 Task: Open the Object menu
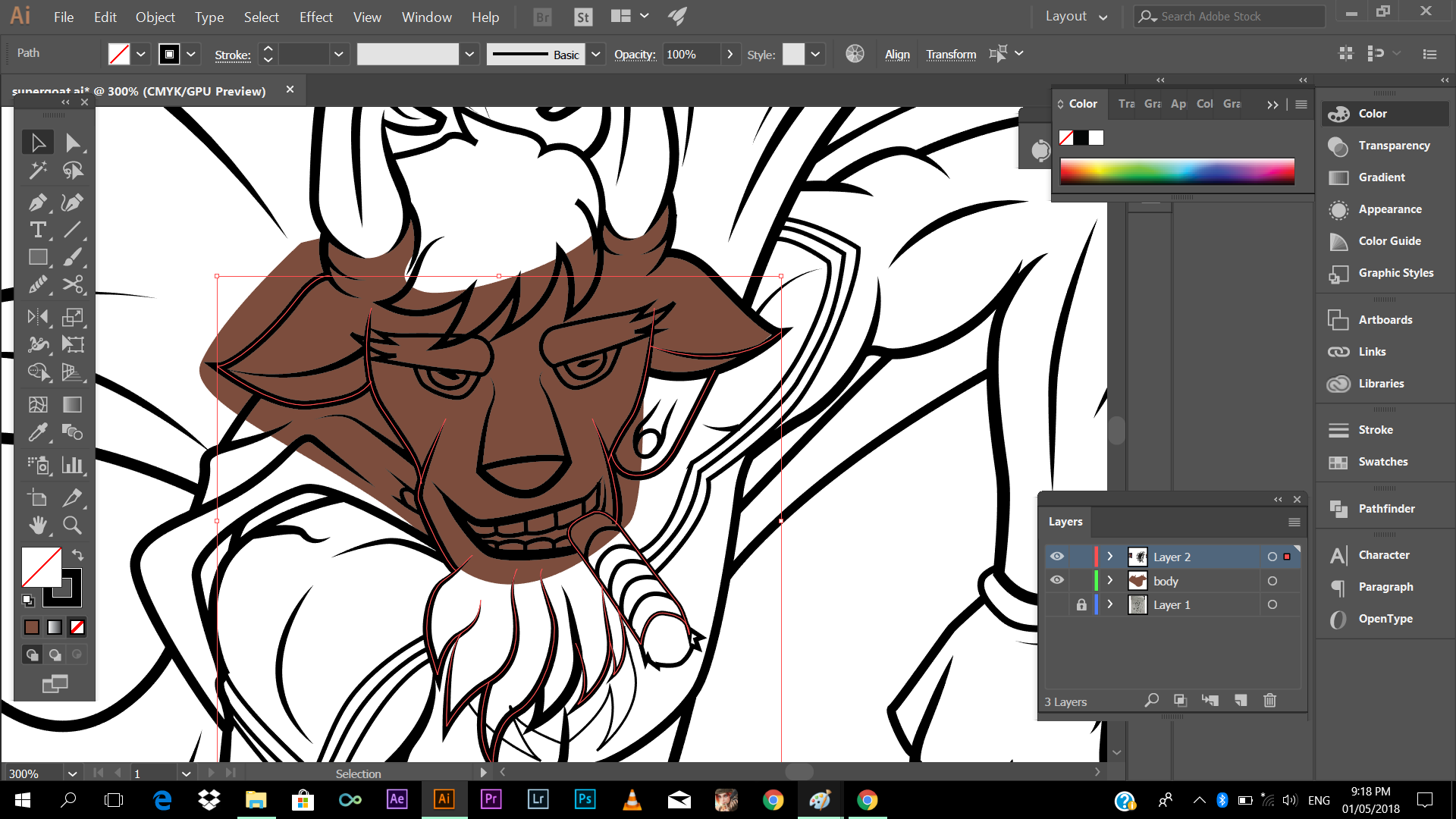[x=155, y=17]
